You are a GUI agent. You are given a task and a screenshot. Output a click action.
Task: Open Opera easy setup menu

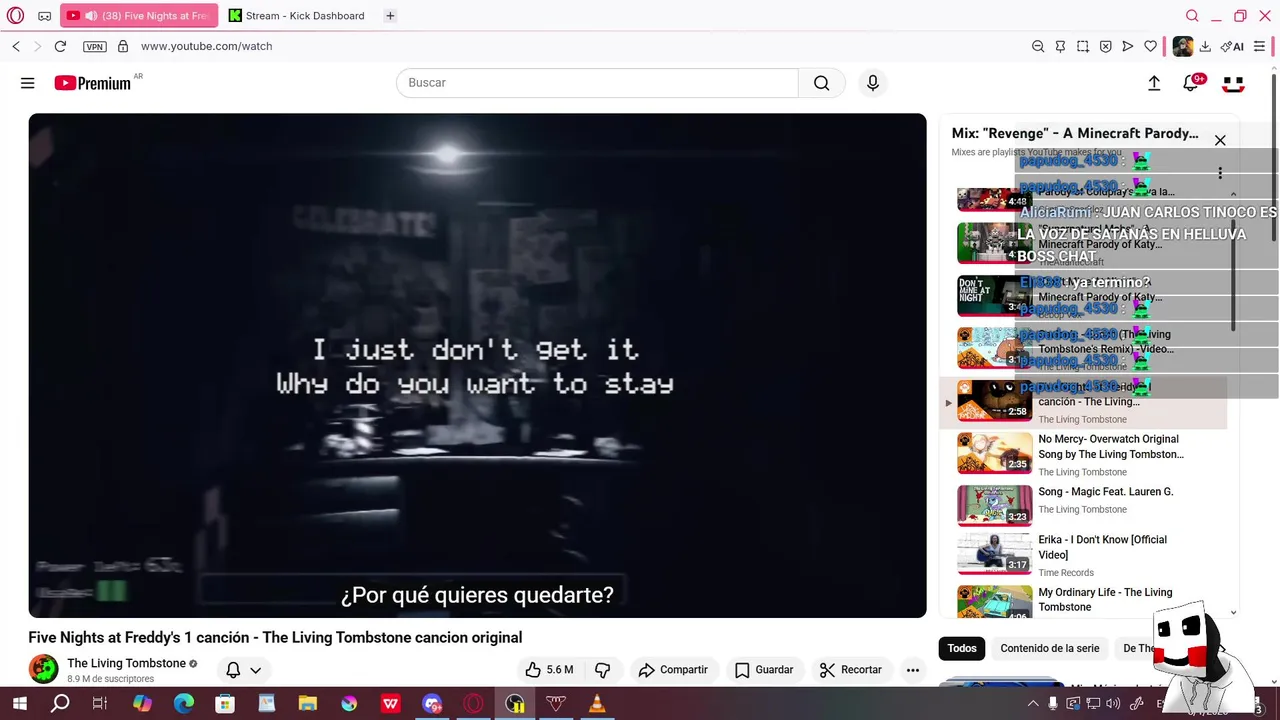pos(1259,46)
